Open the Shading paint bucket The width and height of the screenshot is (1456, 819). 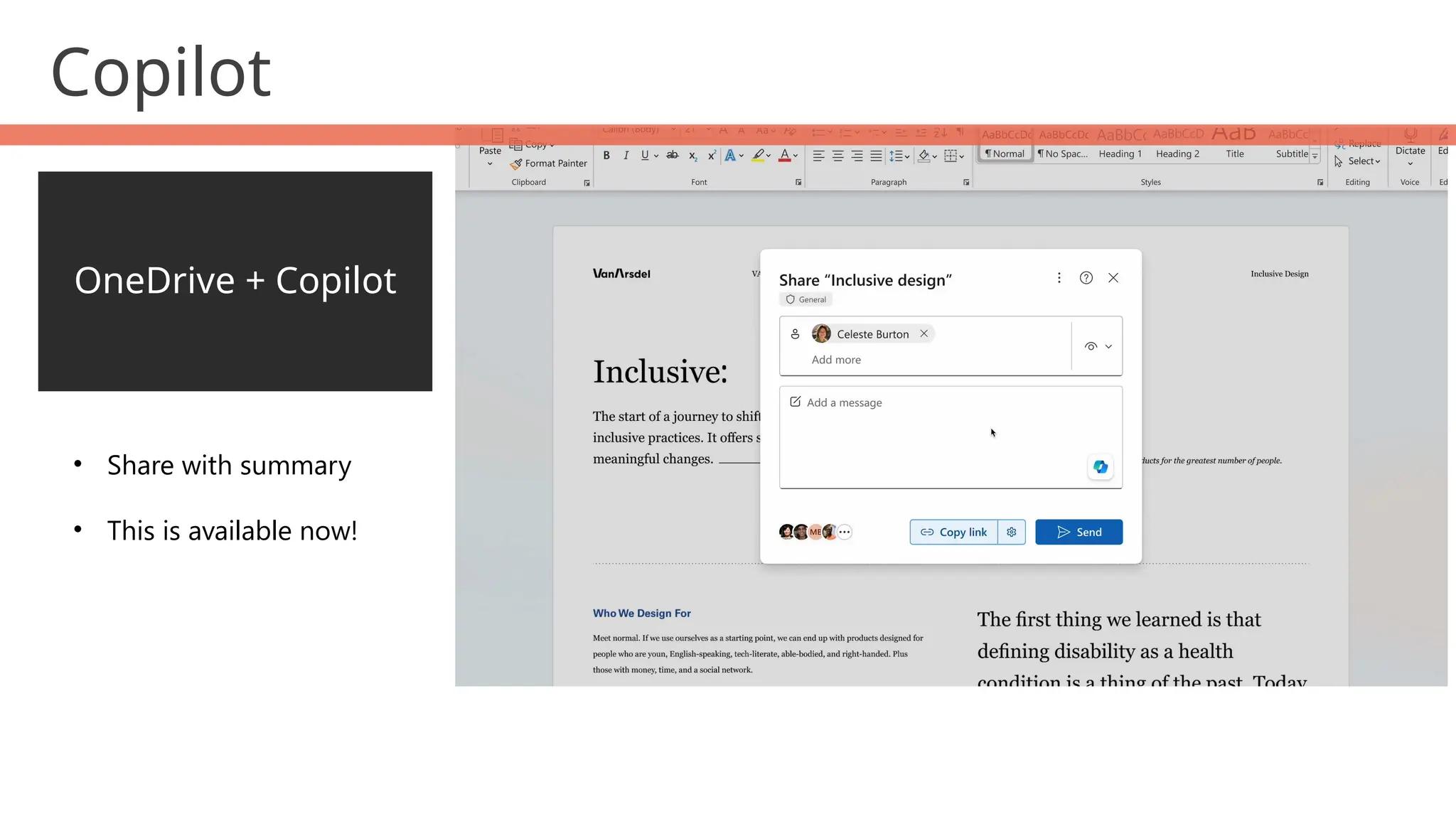[924, 156]
